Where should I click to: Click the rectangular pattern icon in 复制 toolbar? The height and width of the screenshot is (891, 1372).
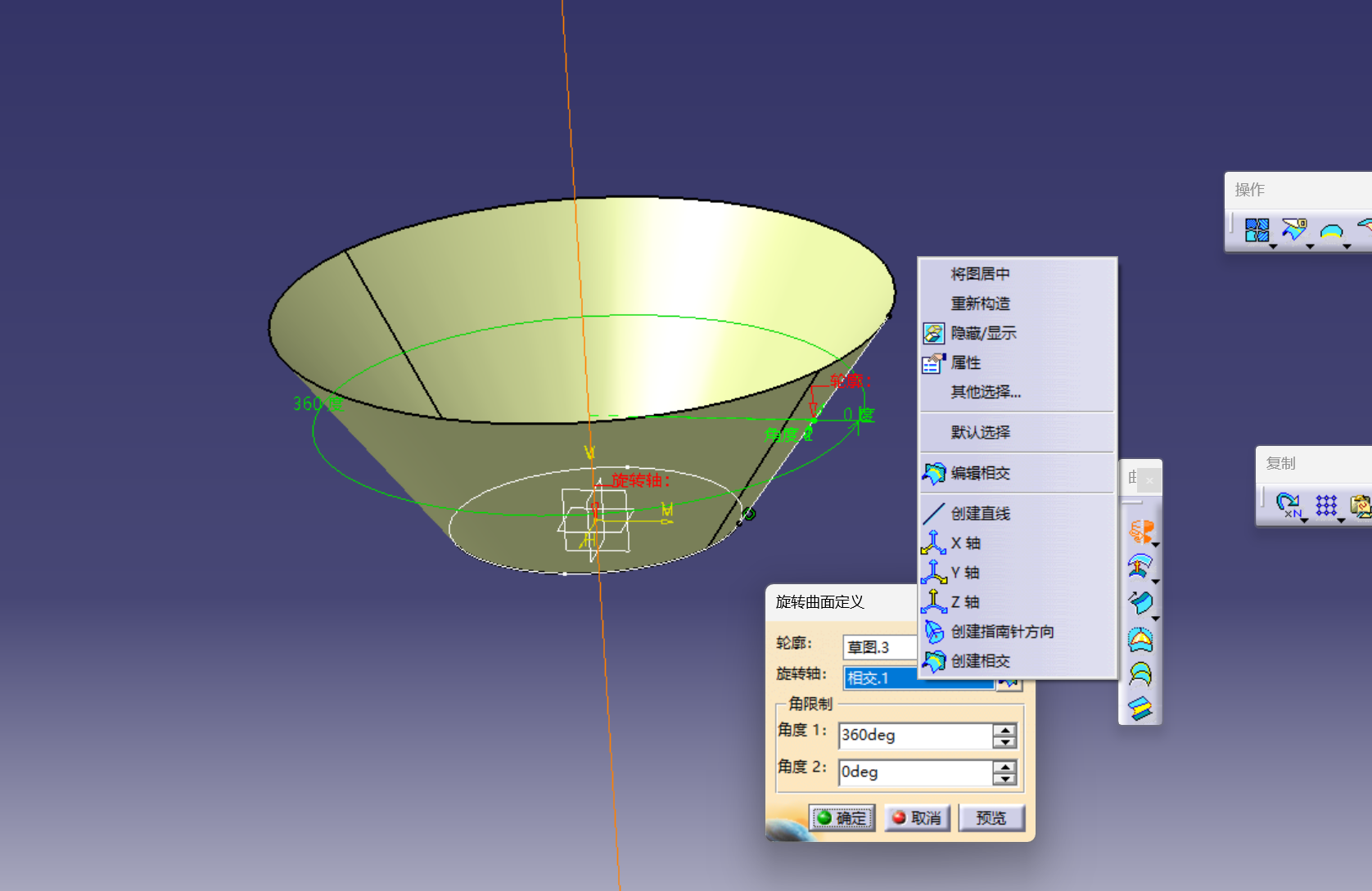tap(1326, 505)
